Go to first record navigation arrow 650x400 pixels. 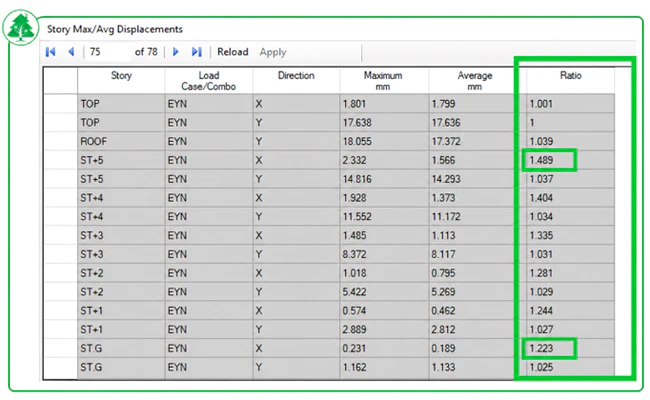pyautogui.click(x=51, y=52)
